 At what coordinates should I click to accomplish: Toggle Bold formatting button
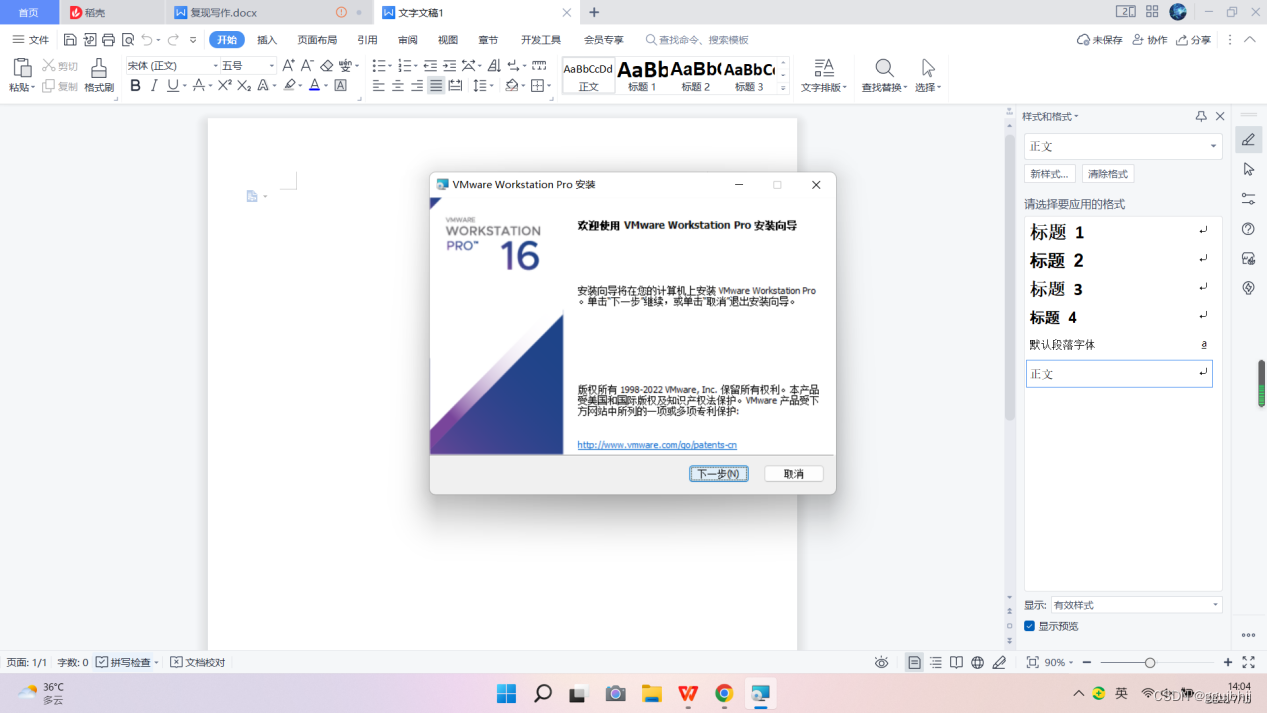point(135,86)
